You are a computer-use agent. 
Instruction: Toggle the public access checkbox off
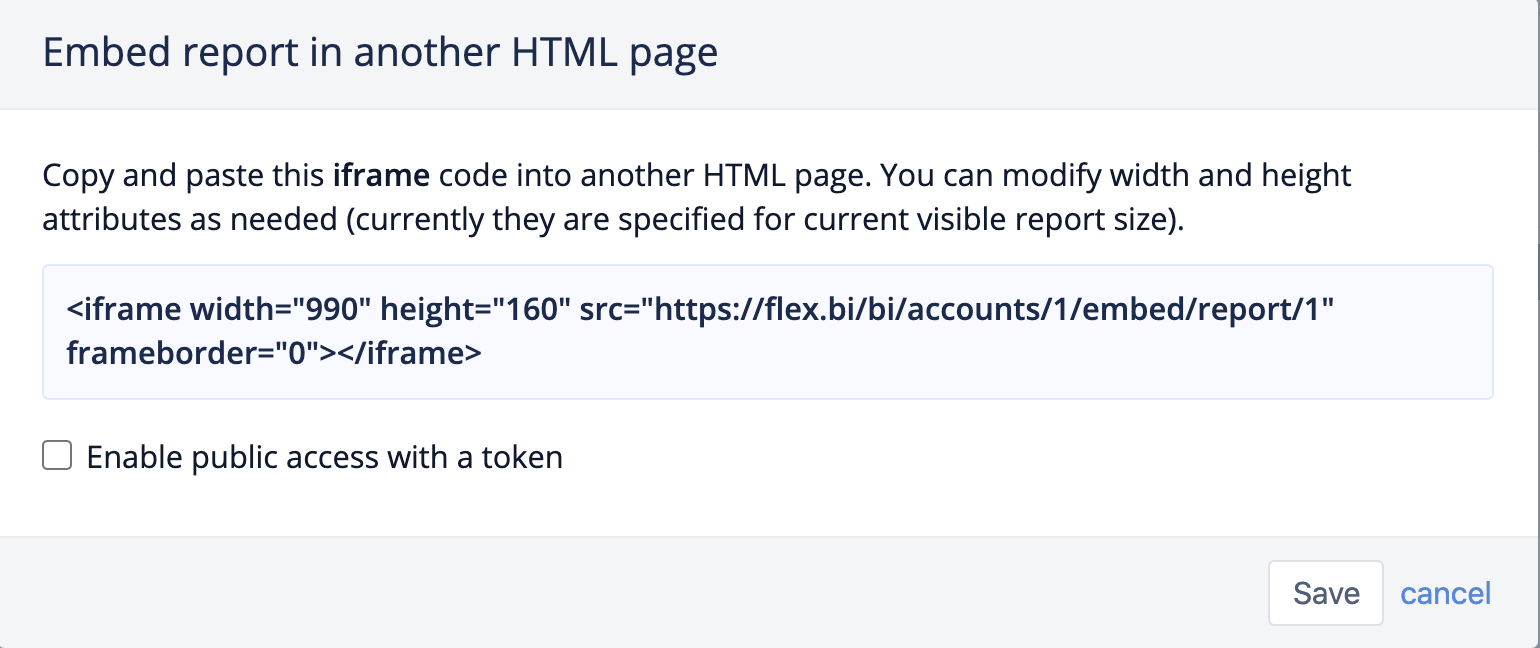(57, 455)
